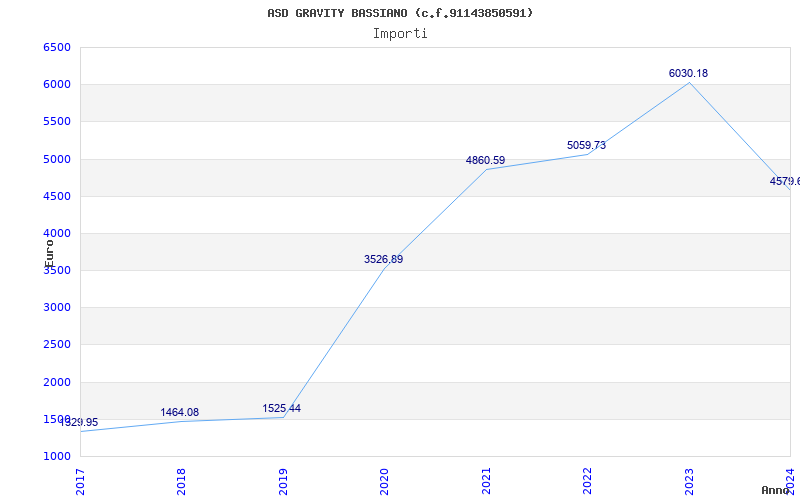
Task: Click the x-axis year label 2020
Action: point(384,481)
